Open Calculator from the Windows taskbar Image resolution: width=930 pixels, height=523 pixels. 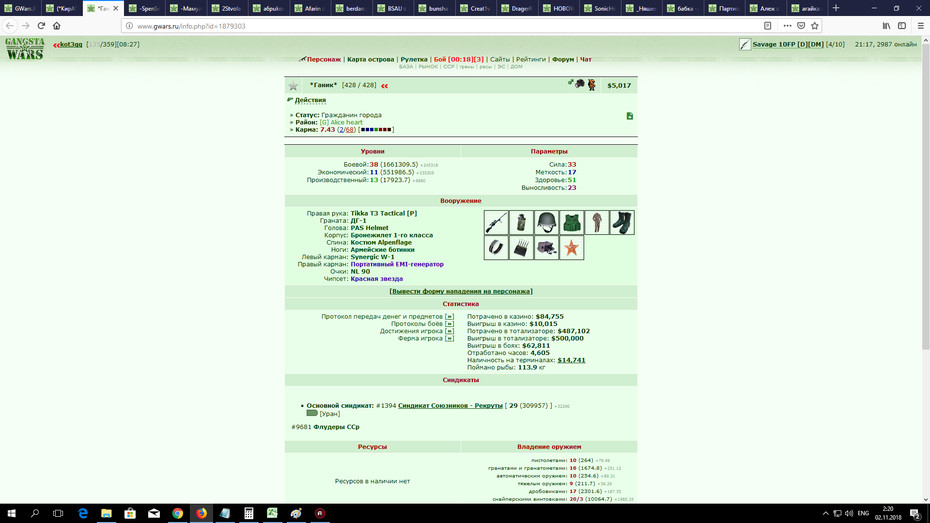point(249,513)
